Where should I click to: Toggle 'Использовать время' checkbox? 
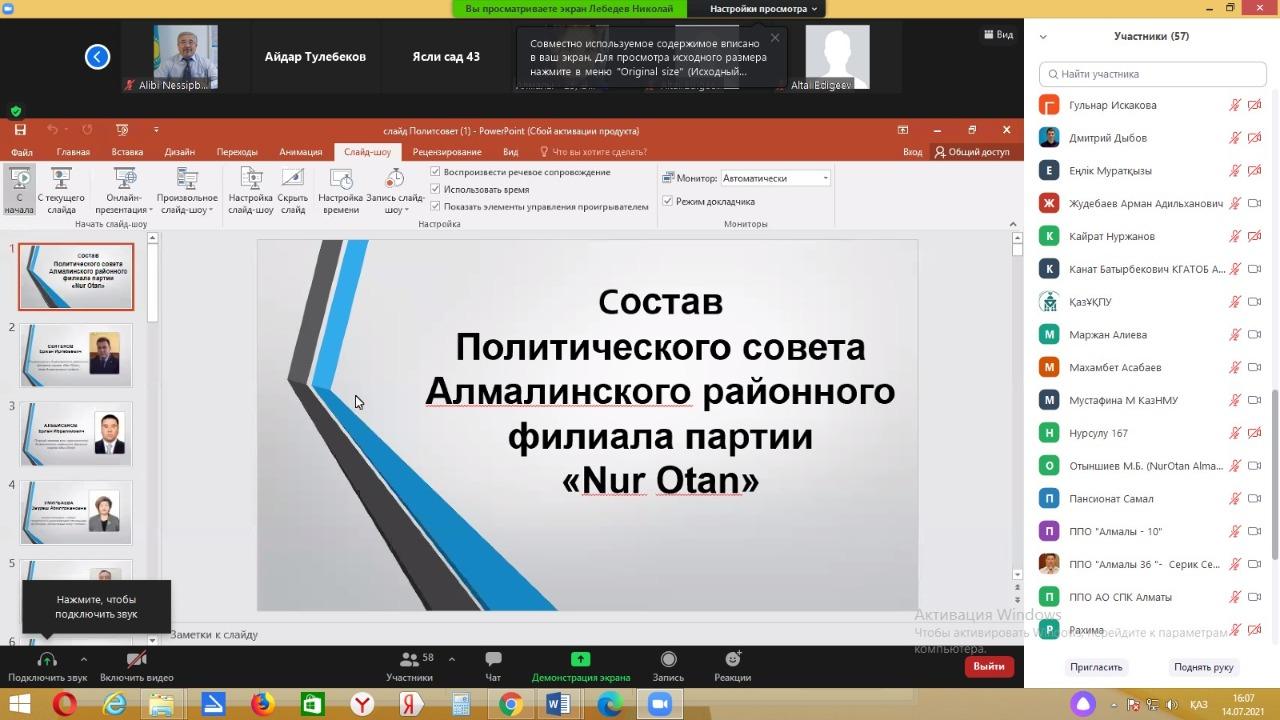(x=436, y=189)
